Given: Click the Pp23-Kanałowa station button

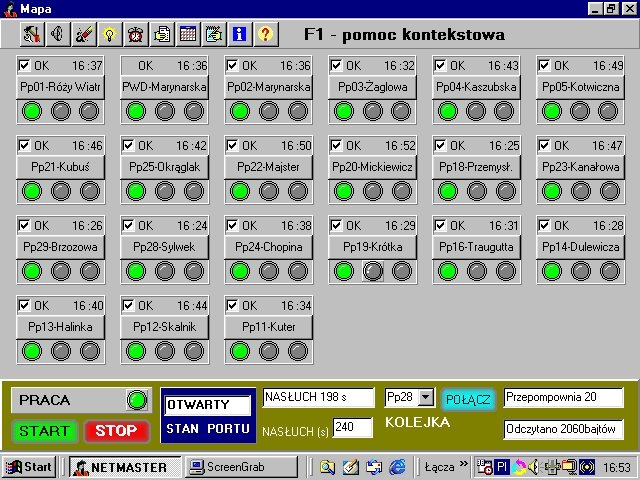Looking at the screenshot, I should [x=581, y=167].
